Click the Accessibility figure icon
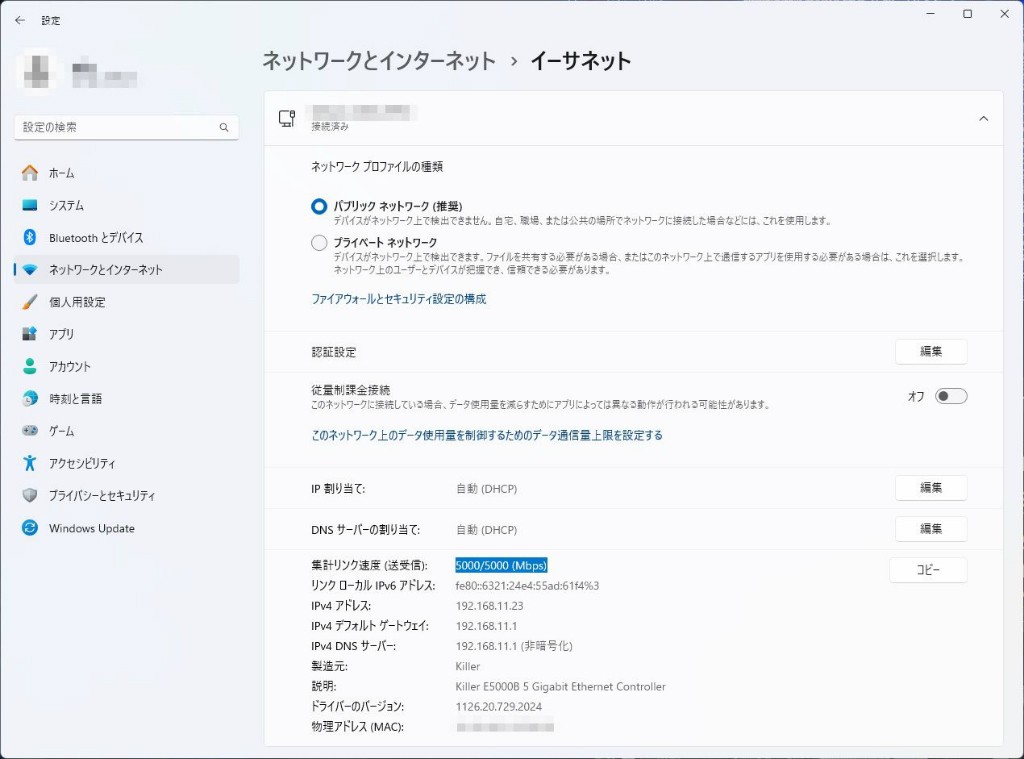The width and height of the screenshot is (1024, 759). (x=30, y=463)
